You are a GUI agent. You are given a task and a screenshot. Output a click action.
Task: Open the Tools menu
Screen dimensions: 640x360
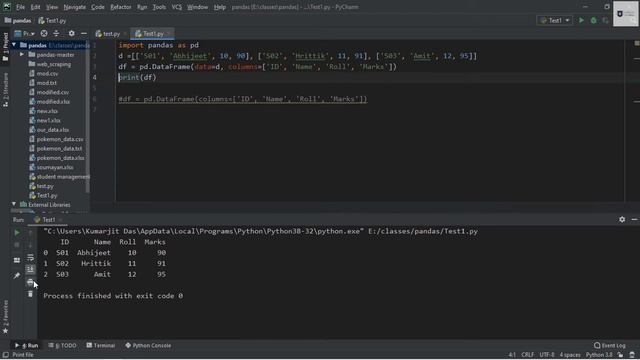pos(159,7)
